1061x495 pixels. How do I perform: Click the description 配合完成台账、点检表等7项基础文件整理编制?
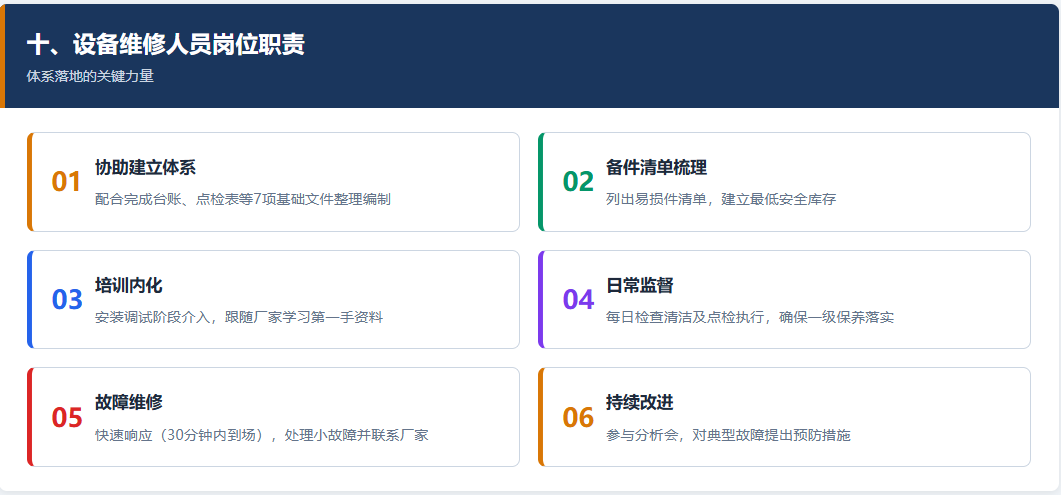click(x=243, y=199)
